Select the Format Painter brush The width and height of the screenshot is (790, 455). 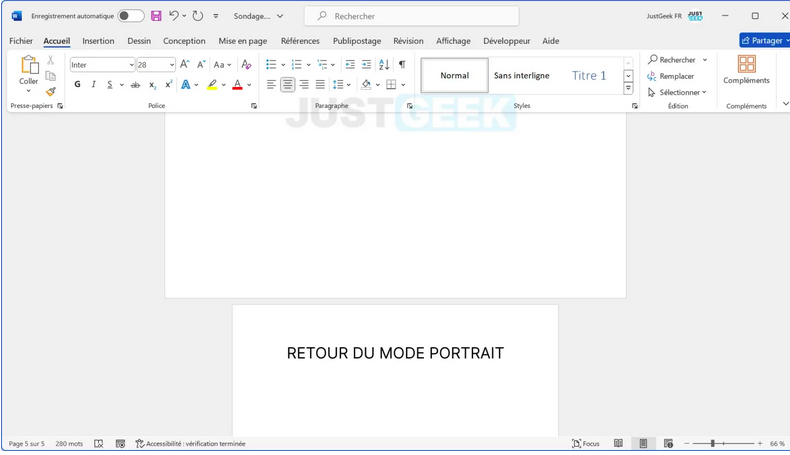click(x=50, y=92)
